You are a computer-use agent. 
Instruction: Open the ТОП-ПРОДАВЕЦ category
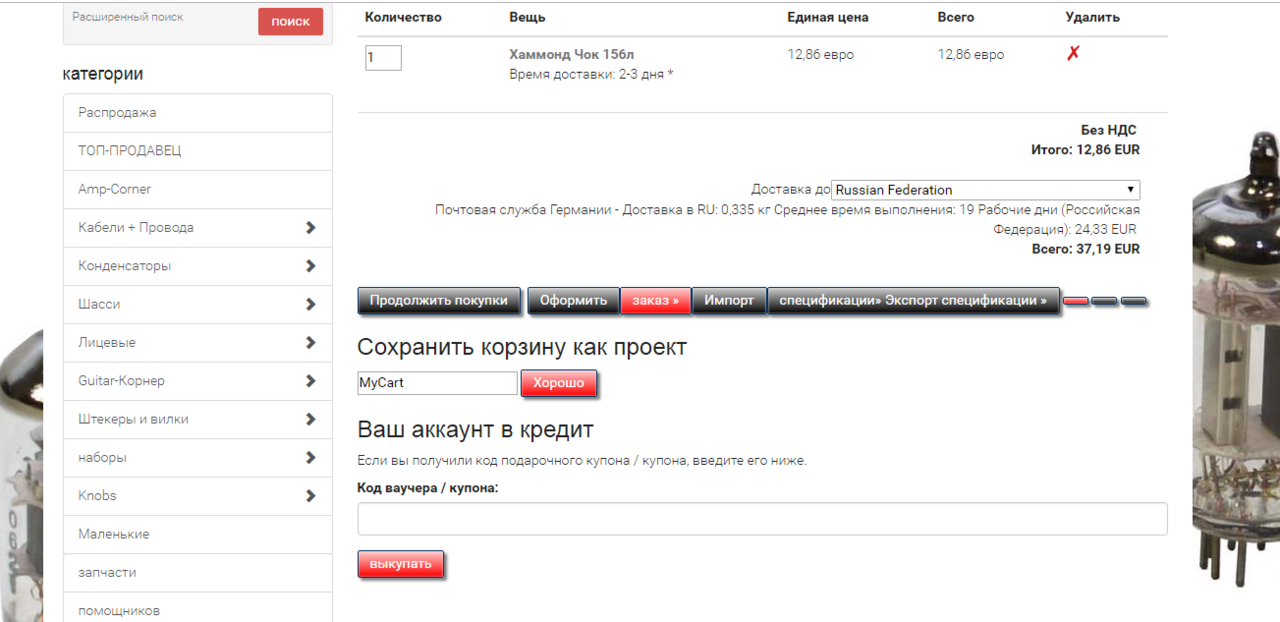pos(197,151)
